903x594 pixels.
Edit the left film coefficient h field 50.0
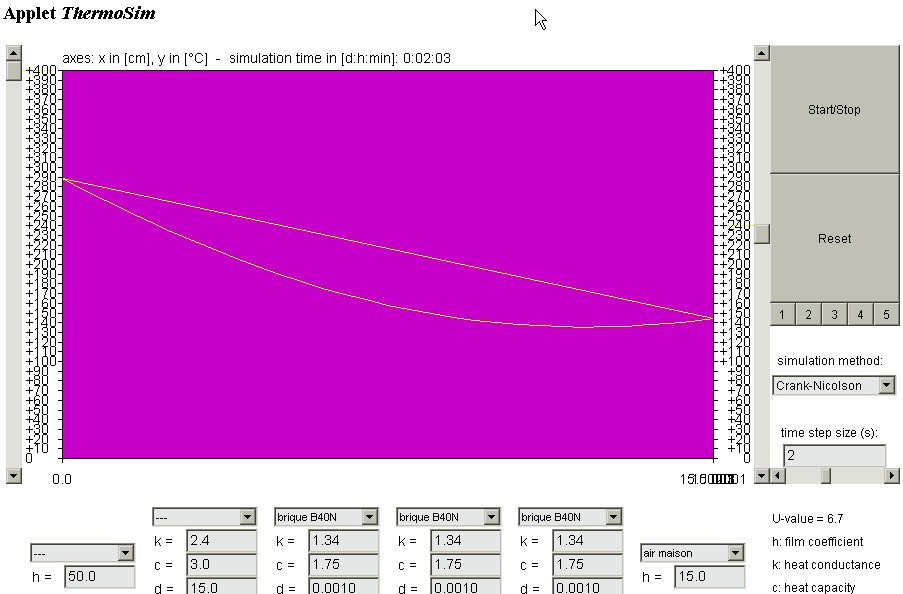click(100, 576)
